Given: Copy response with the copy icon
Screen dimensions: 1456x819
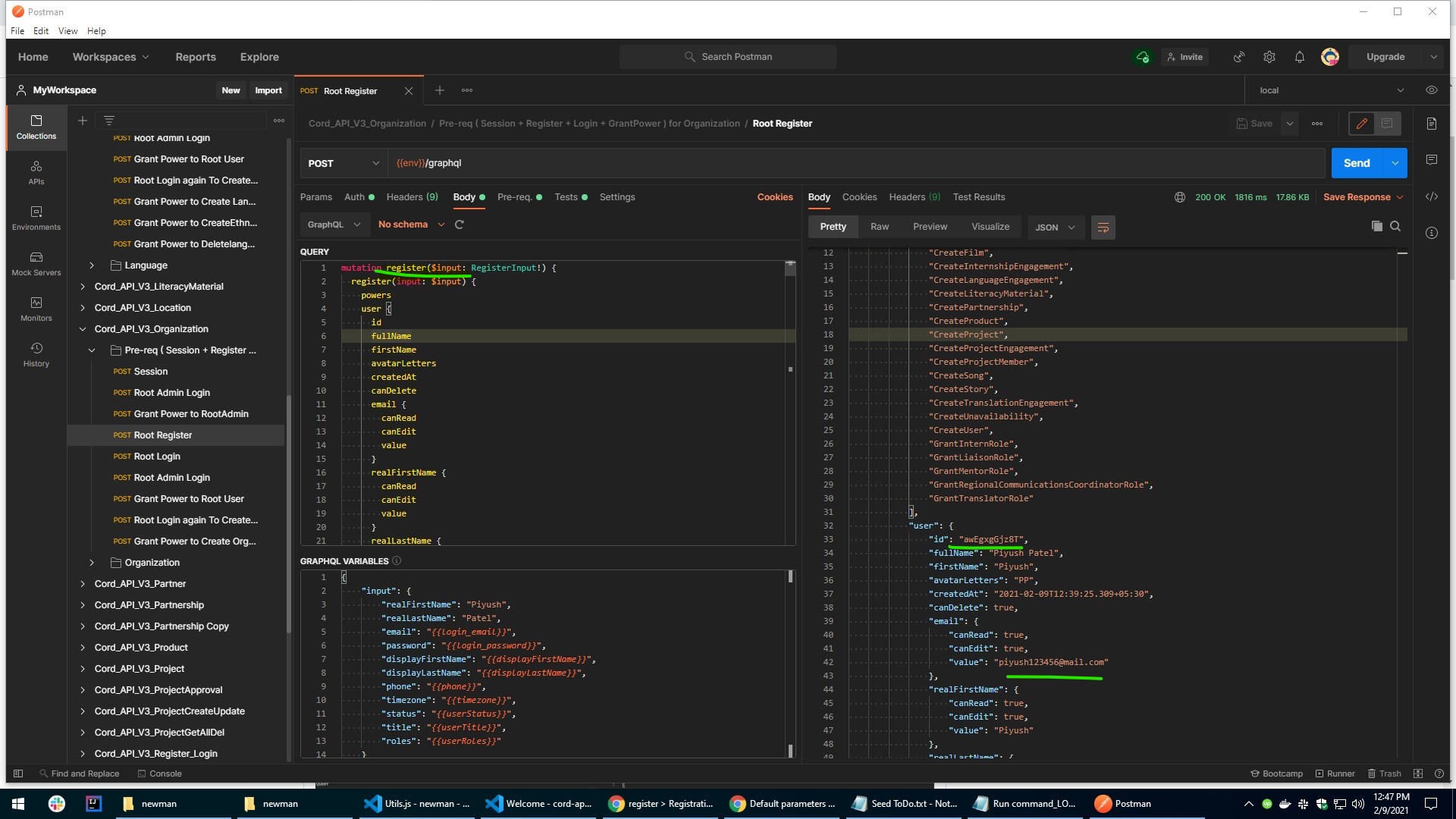Looking at the screenshot, I should [x=1376, y=226].
